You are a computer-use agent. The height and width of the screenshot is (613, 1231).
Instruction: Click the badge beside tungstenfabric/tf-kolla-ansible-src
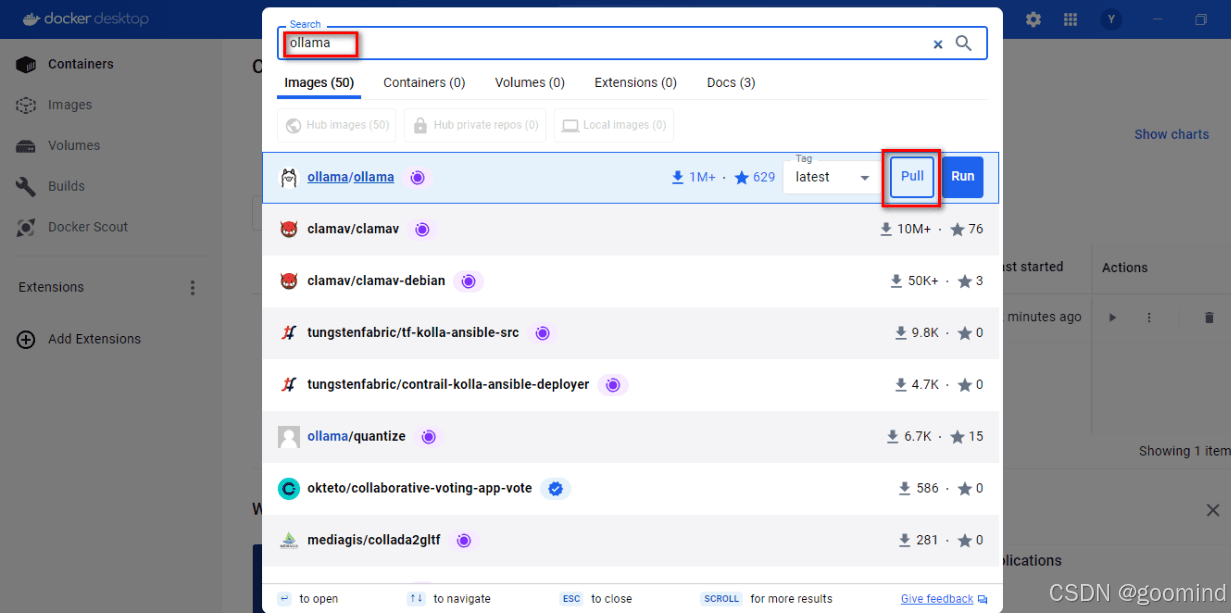[542, 333]
